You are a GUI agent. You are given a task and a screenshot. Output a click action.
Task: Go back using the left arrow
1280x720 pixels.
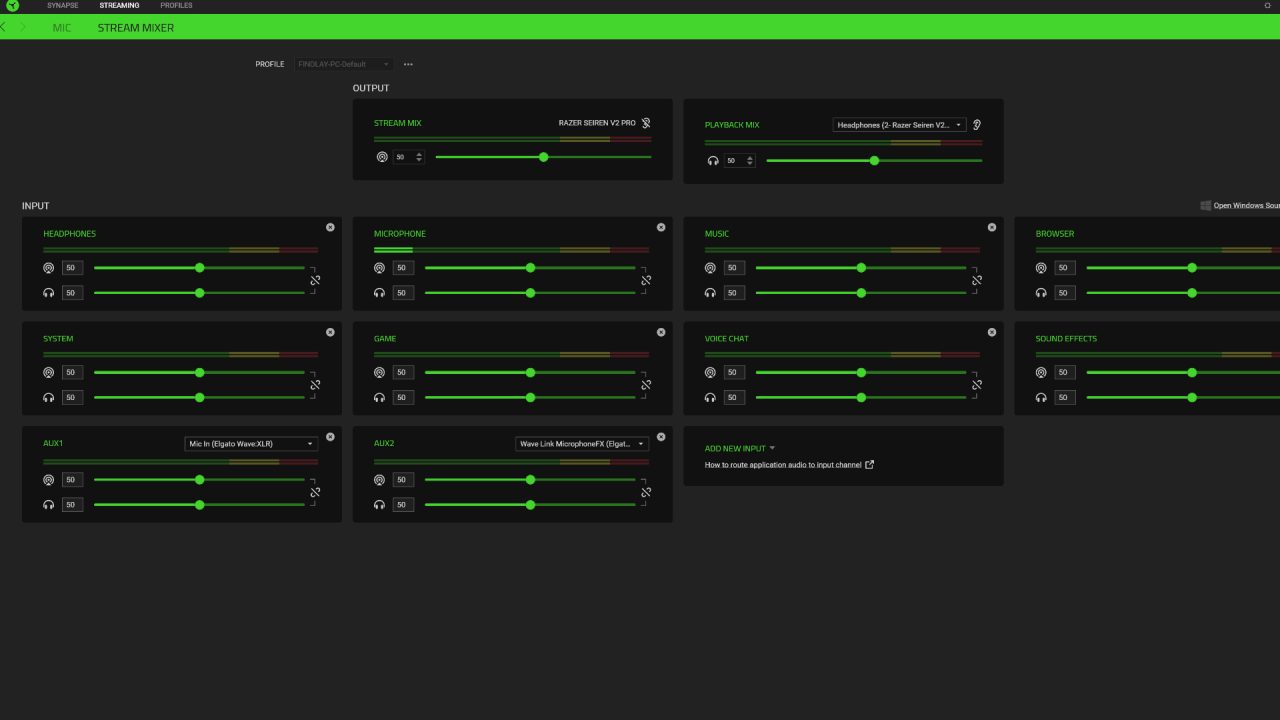(x=4, y=27)
